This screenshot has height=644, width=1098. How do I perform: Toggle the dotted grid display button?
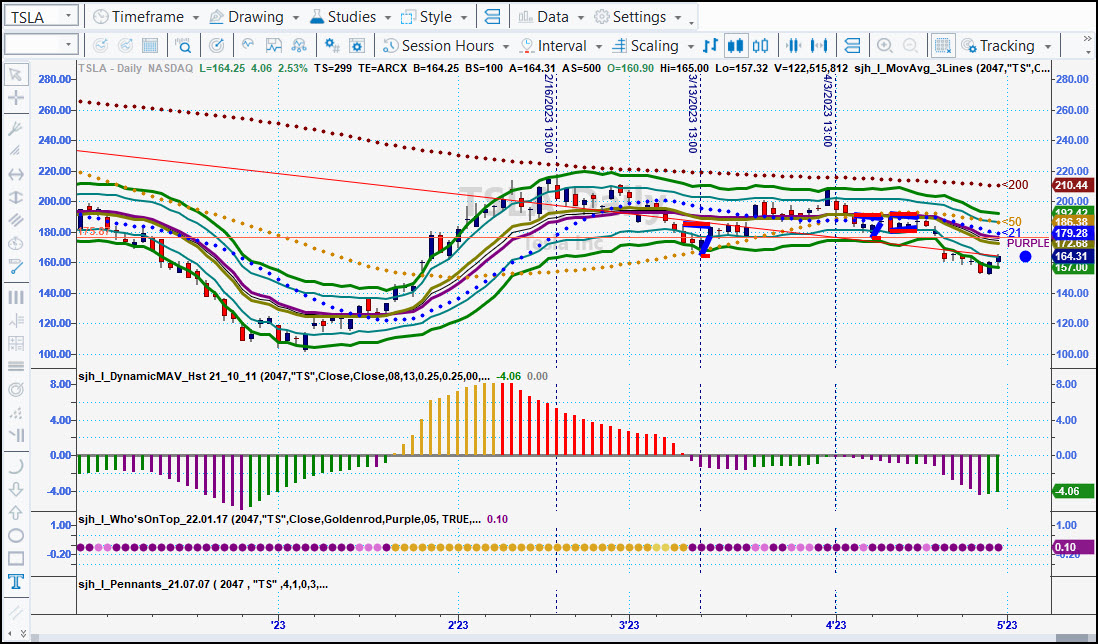tap(943, 46)
